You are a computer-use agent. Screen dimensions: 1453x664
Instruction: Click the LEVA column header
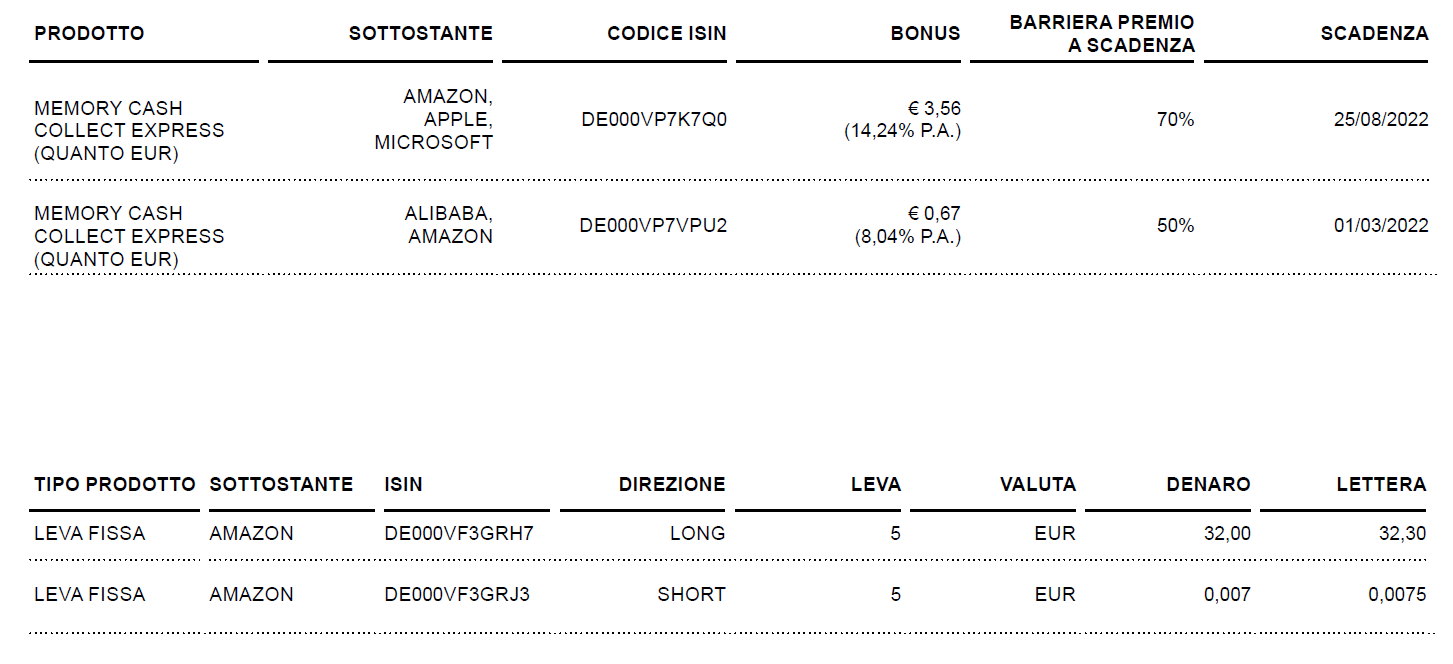coord(876,484)
